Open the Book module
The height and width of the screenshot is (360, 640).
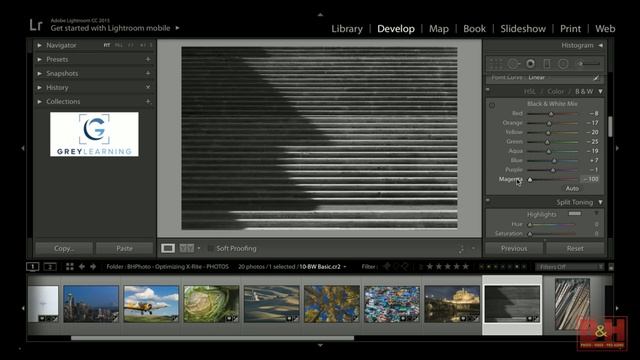click(x=474, y=29)
